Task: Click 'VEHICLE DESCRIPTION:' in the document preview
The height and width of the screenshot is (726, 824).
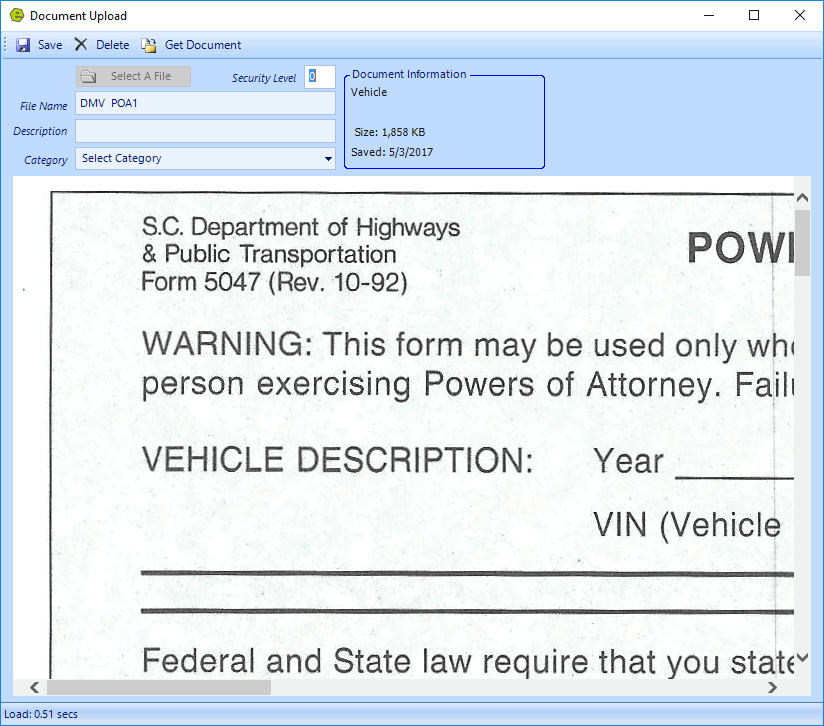Action: click(x=338, y=460)
